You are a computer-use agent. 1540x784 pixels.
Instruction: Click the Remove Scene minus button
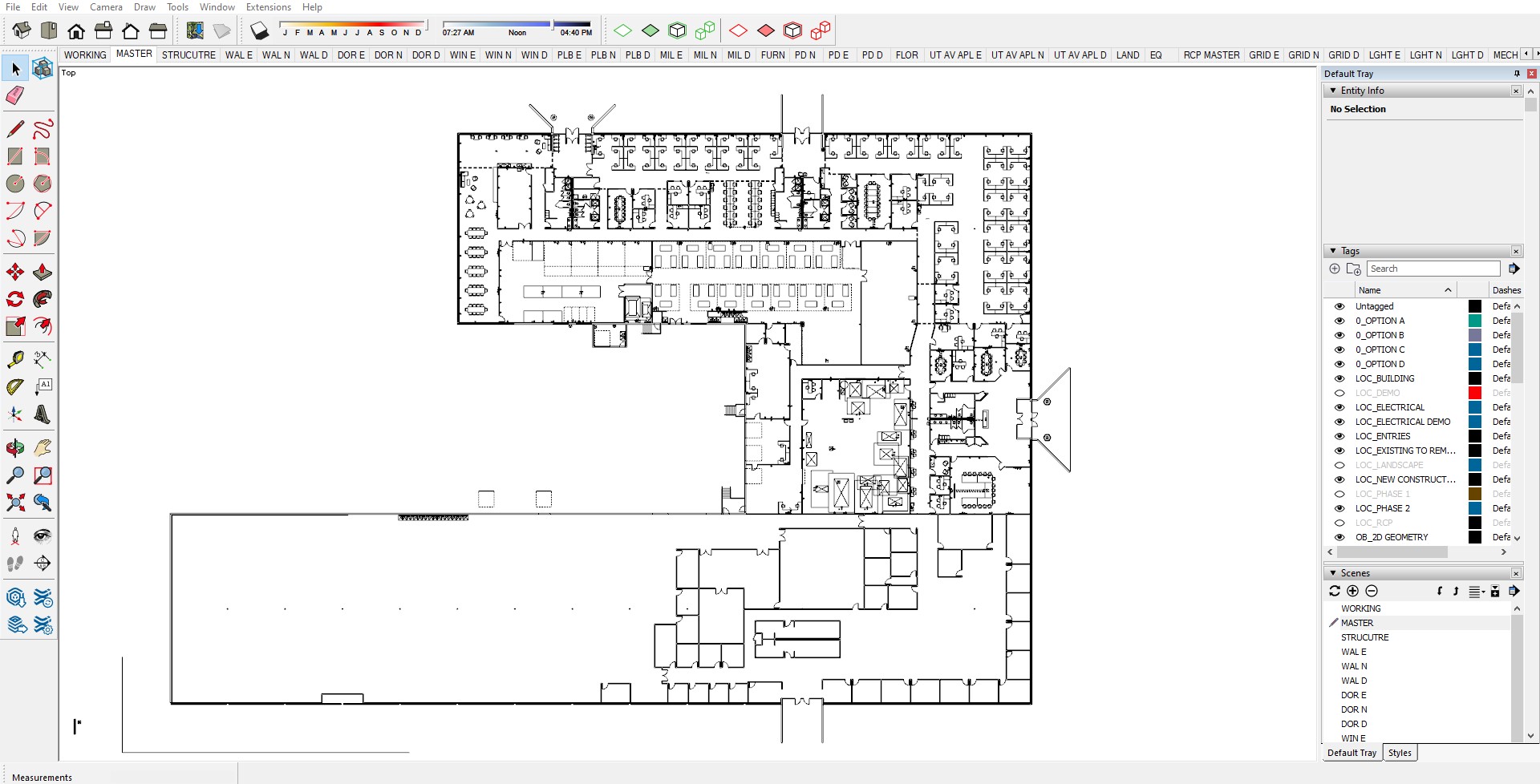[1372, 591]
